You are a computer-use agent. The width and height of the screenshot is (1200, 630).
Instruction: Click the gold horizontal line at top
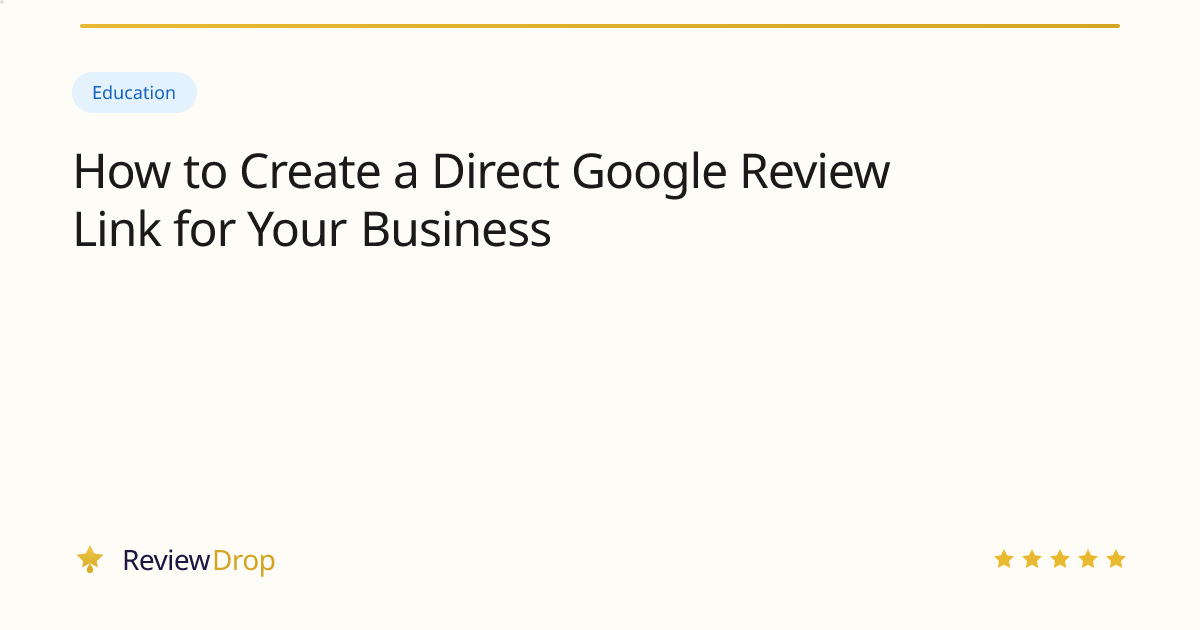(x=600, y=26)
